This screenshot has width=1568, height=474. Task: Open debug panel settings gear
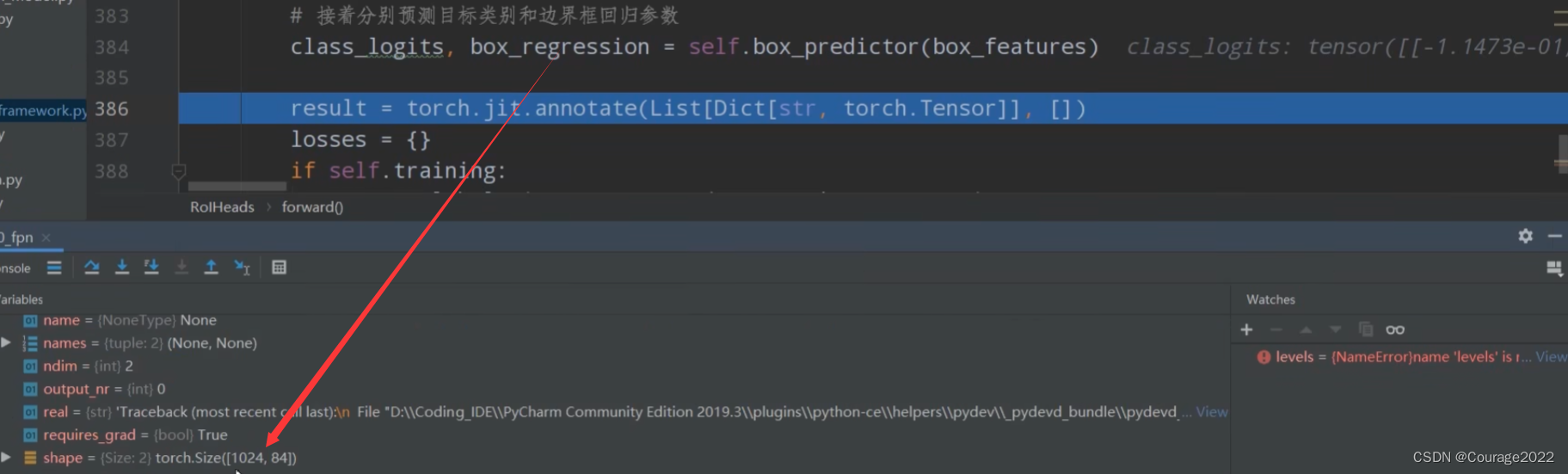tap(1525, 236)
